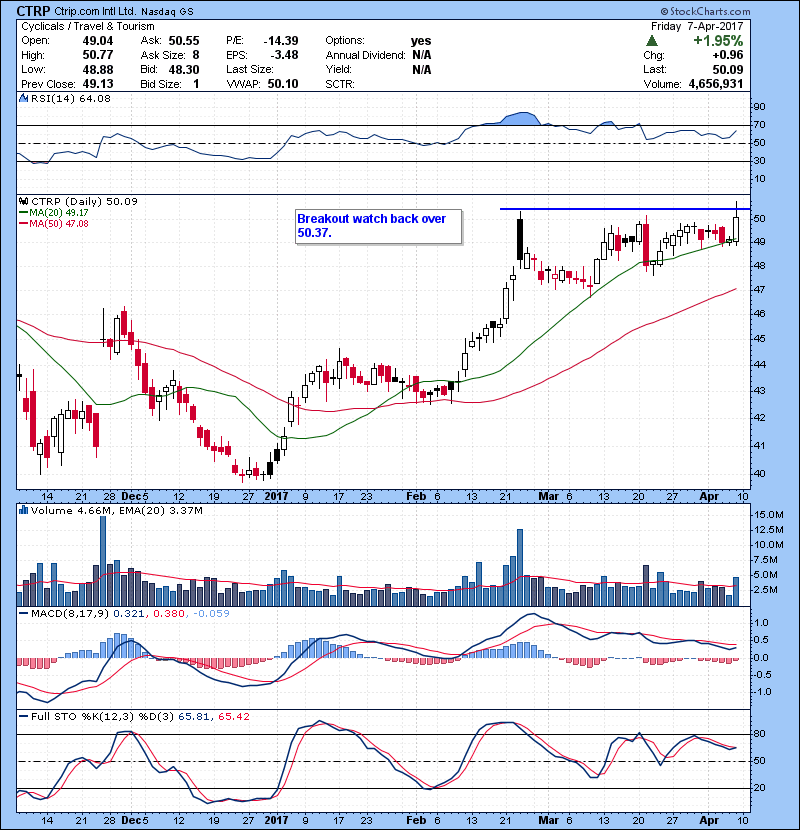Click the Bid price 48.30

click(184, 69)
